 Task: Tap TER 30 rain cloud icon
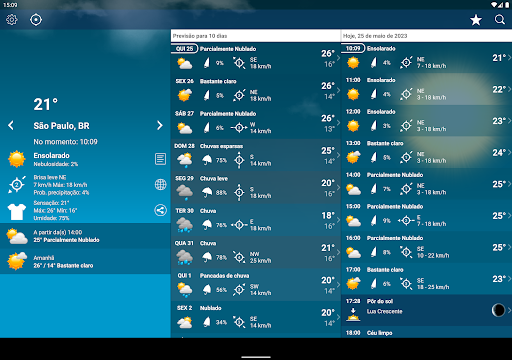pos(184,225)
